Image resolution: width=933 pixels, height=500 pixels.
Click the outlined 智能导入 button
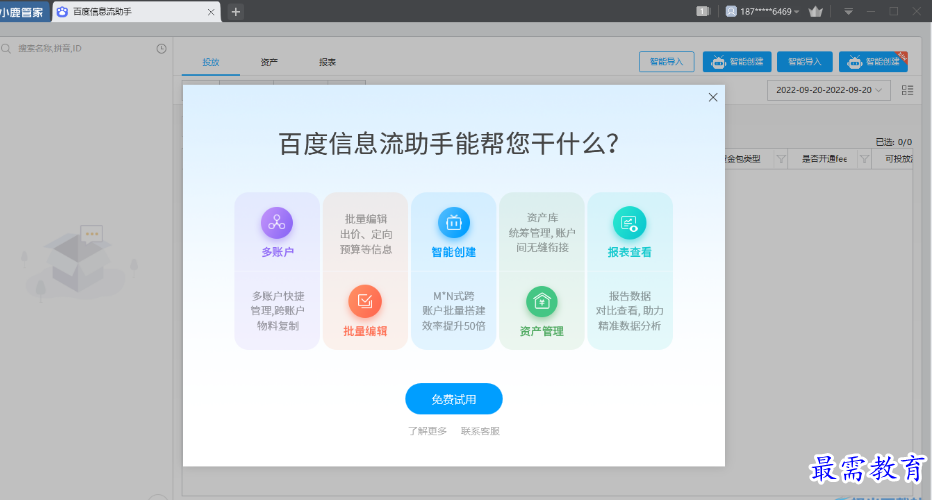[x=666, y=61]
